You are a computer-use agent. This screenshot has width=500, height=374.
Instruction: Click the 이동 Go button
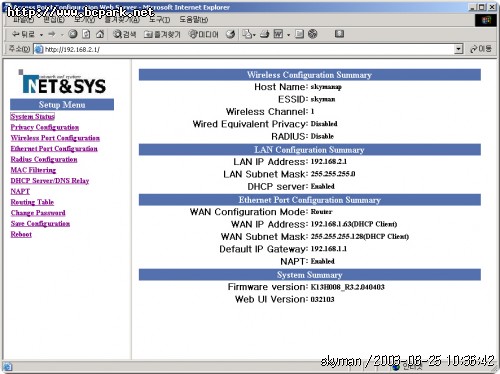point(481,49)
